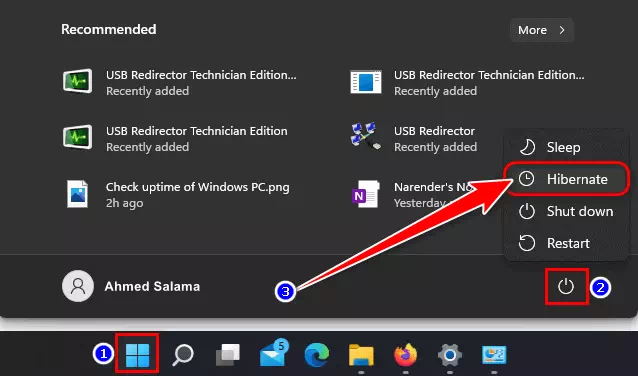Open "Check uptime of Windows PC.png"
The width and height of the screenshot is (638, 376).
click(x=198, y=187)
